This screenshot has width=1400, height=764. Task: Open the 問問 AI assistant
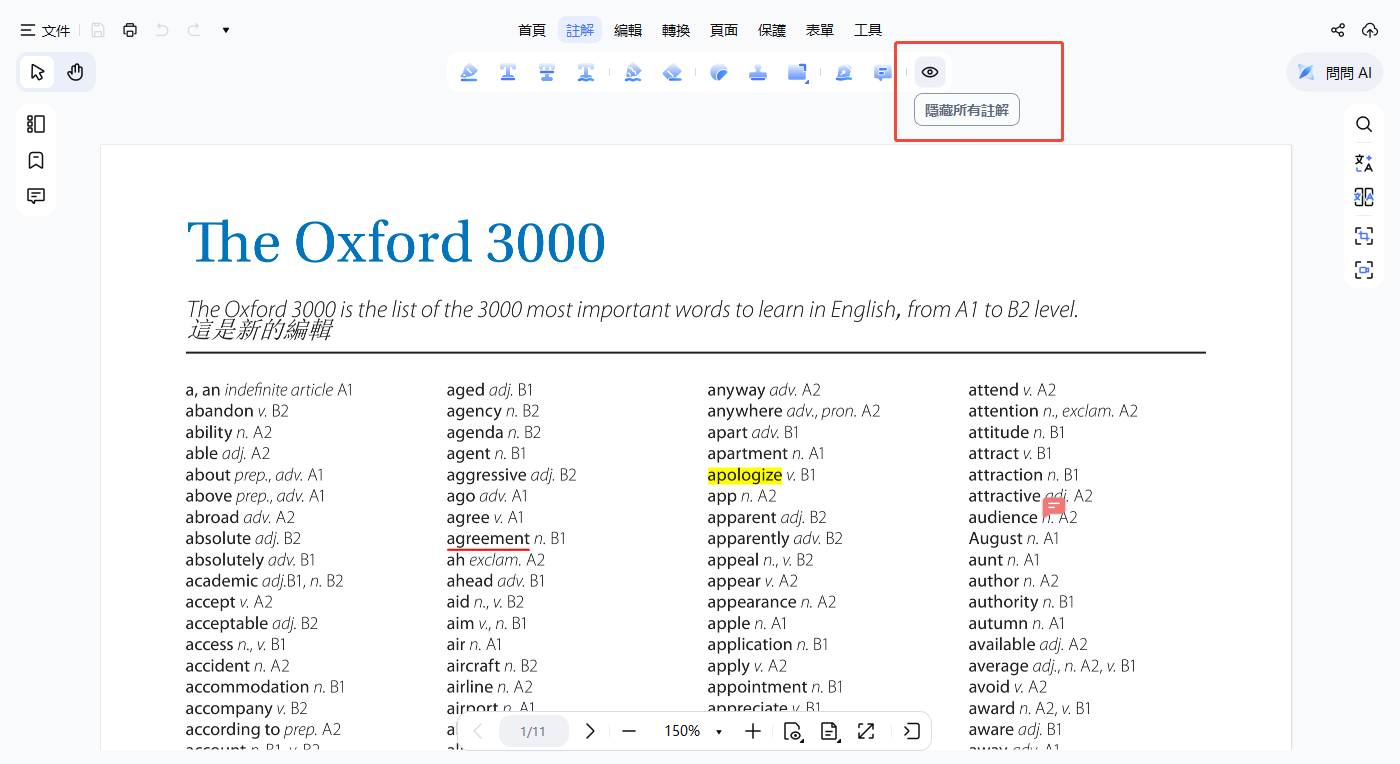(1334, 72)
